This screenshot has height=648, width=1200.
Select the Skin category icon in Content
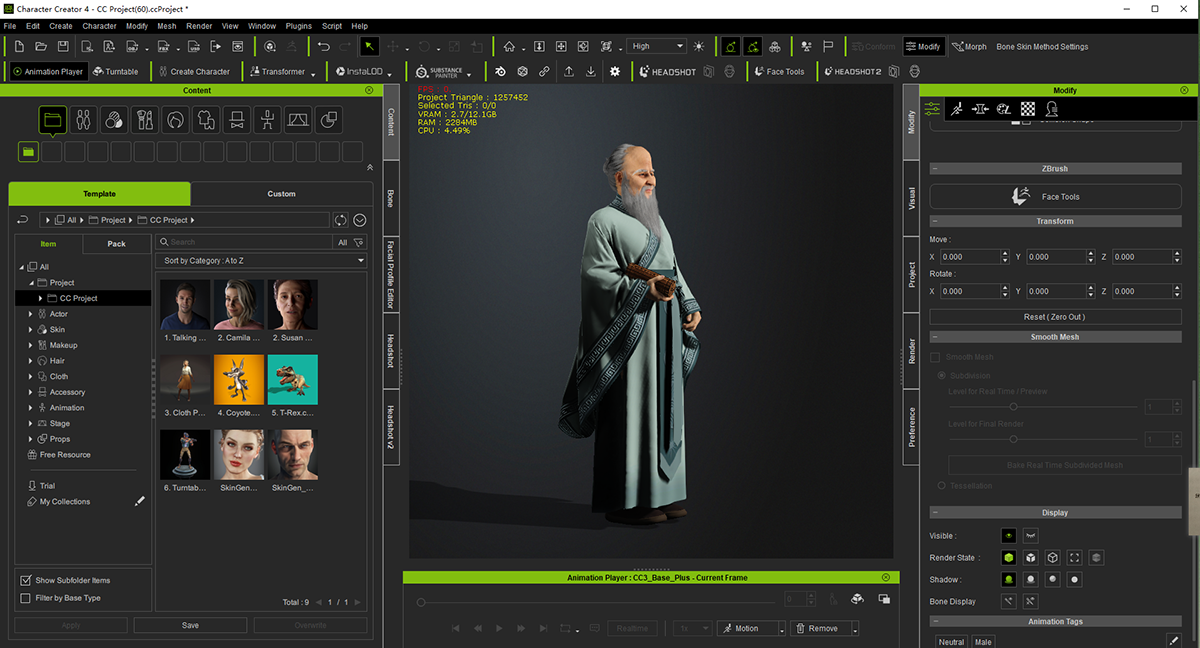(x=114, y=121)
